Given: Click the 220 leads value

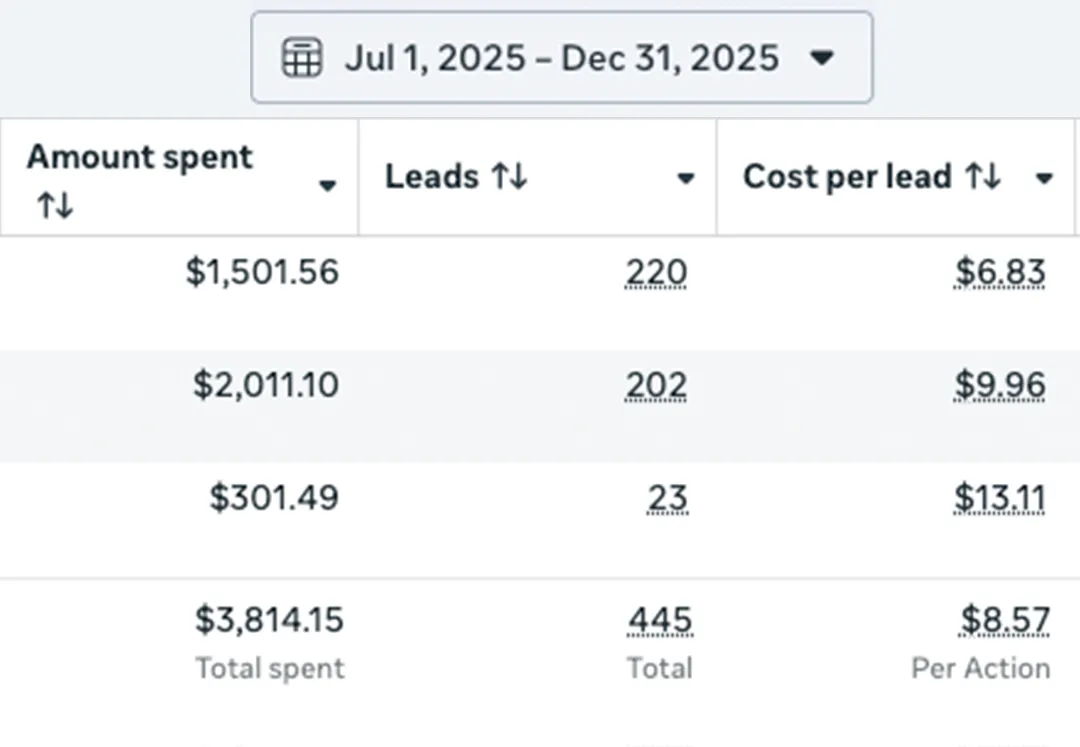Looking at the screenshot, I should (x=656, y=272).
